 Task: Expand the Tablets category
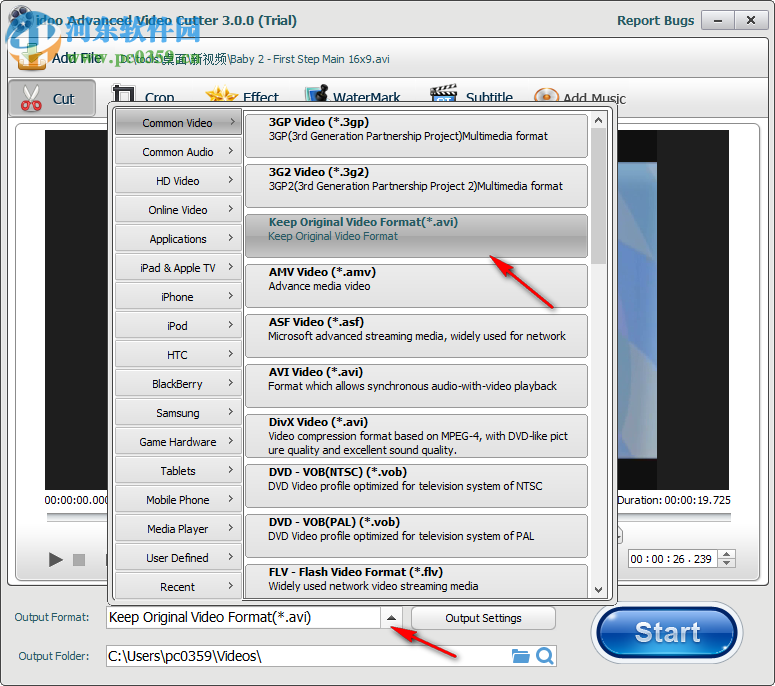(178, 471)
